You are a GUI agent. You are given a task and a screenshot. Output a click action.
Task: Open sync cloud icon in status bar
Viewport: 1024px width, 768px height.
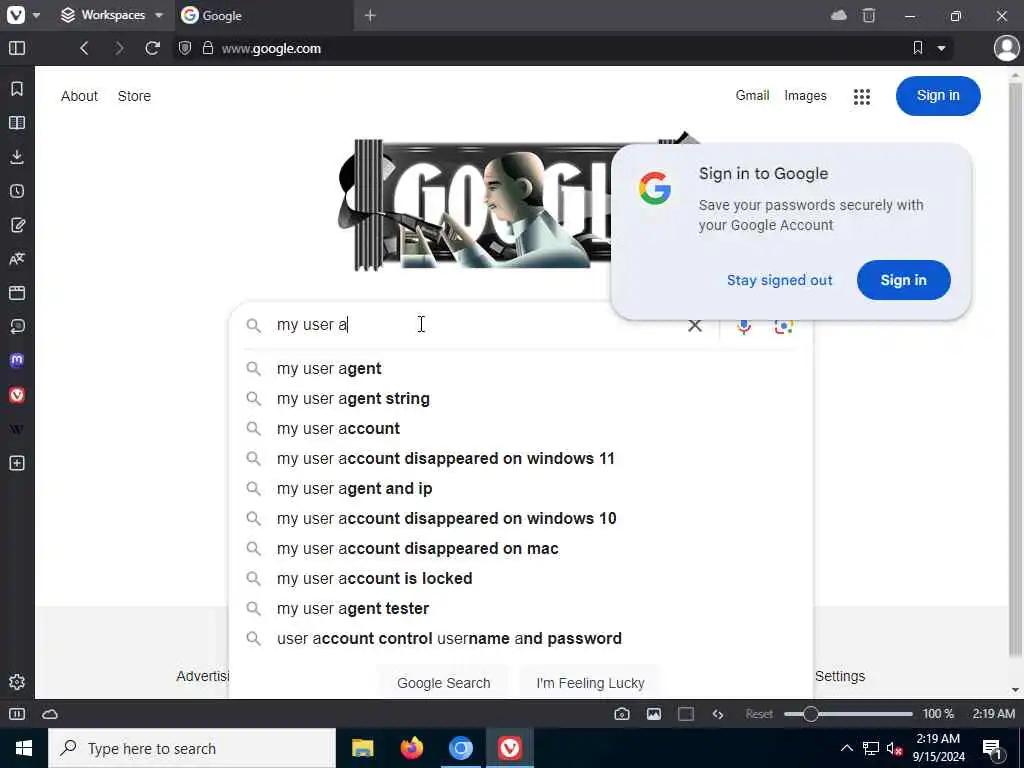[50, 714]
